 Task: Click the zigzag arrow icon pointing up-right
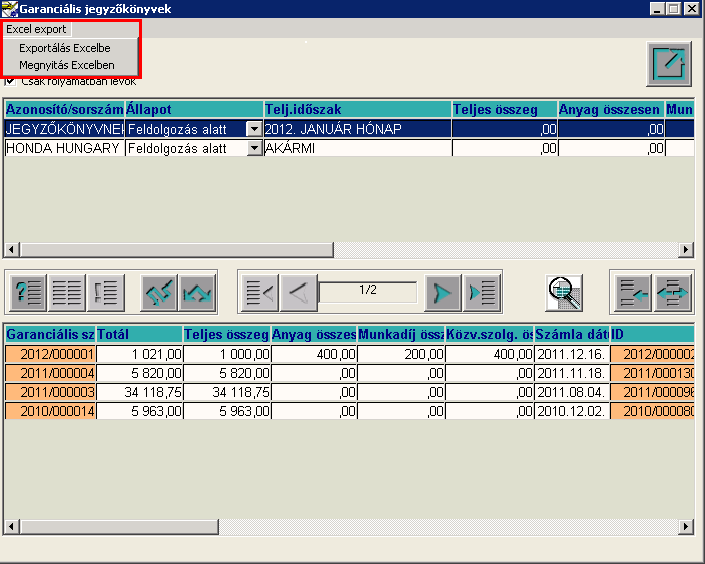159,293
